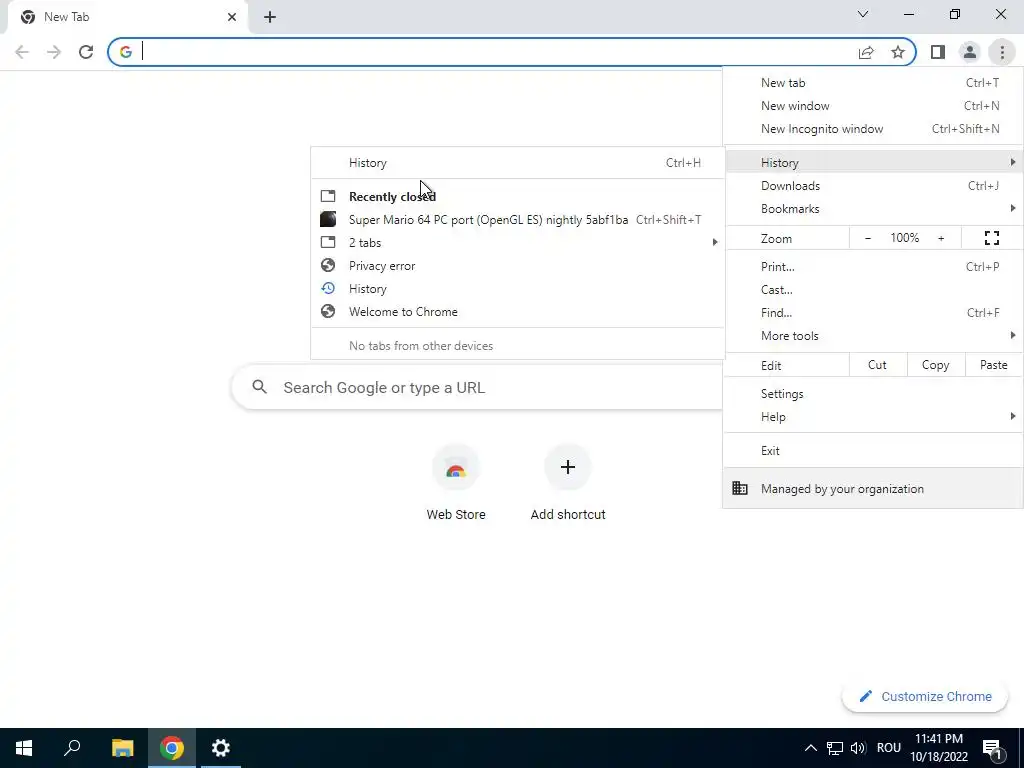
Task: Open the Downloads menu entry
Action: (x=873, y=186)
